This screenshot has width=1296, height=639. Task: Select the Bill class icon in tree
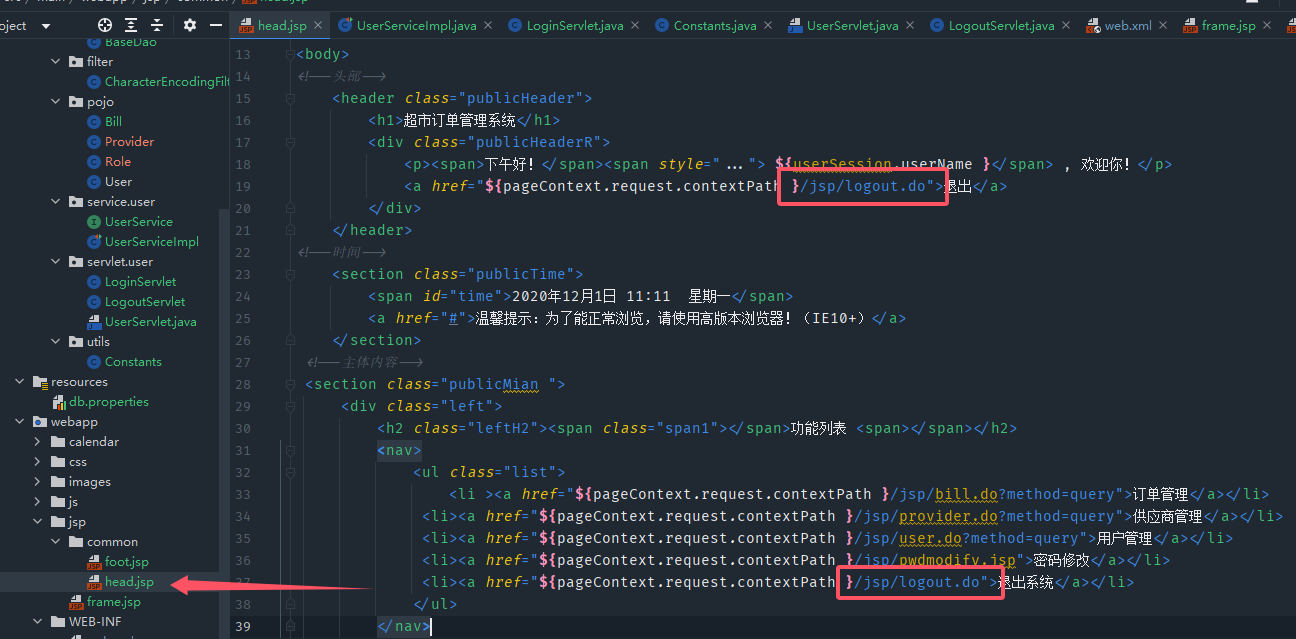click(x=95, y=122)
